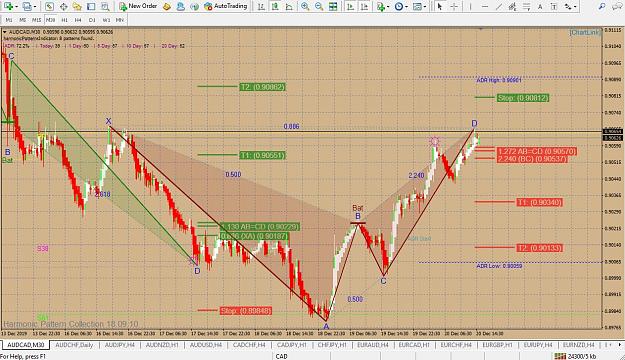
Task: Open the Periods clock dropdown arrow
Action: coord(406,6)
